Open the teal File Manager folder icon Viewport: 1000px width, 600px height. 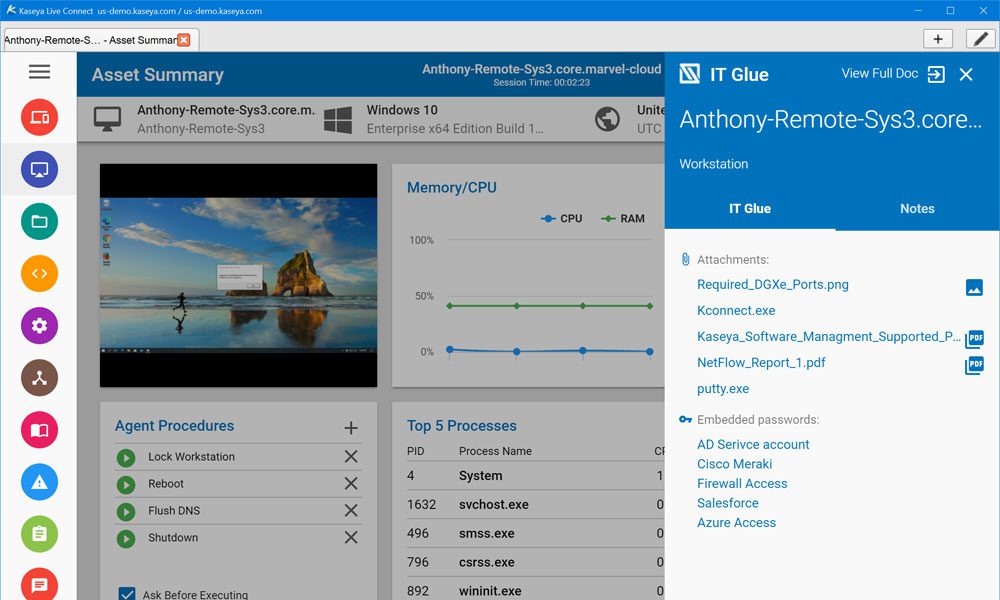[39, 221]
